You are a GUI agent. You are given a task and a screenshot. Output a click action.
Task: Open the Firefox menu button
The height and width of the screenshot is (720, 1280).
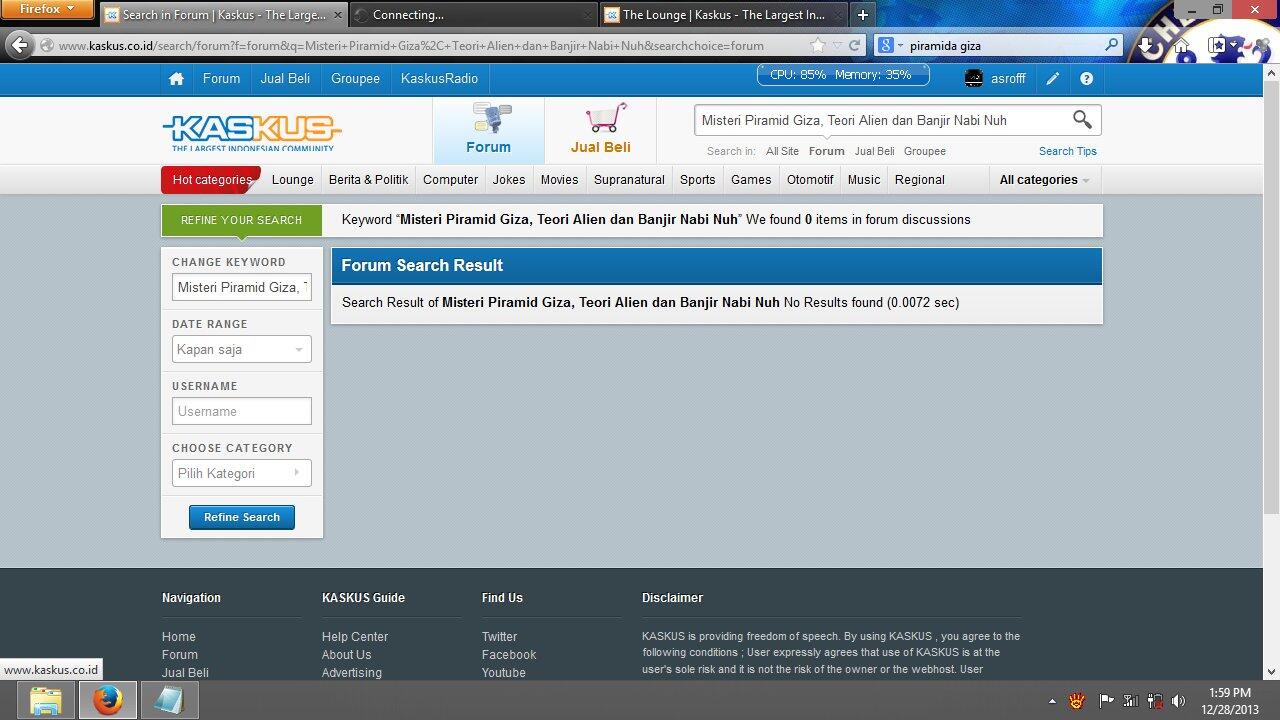pyautogui.click(x=47, y=9)
